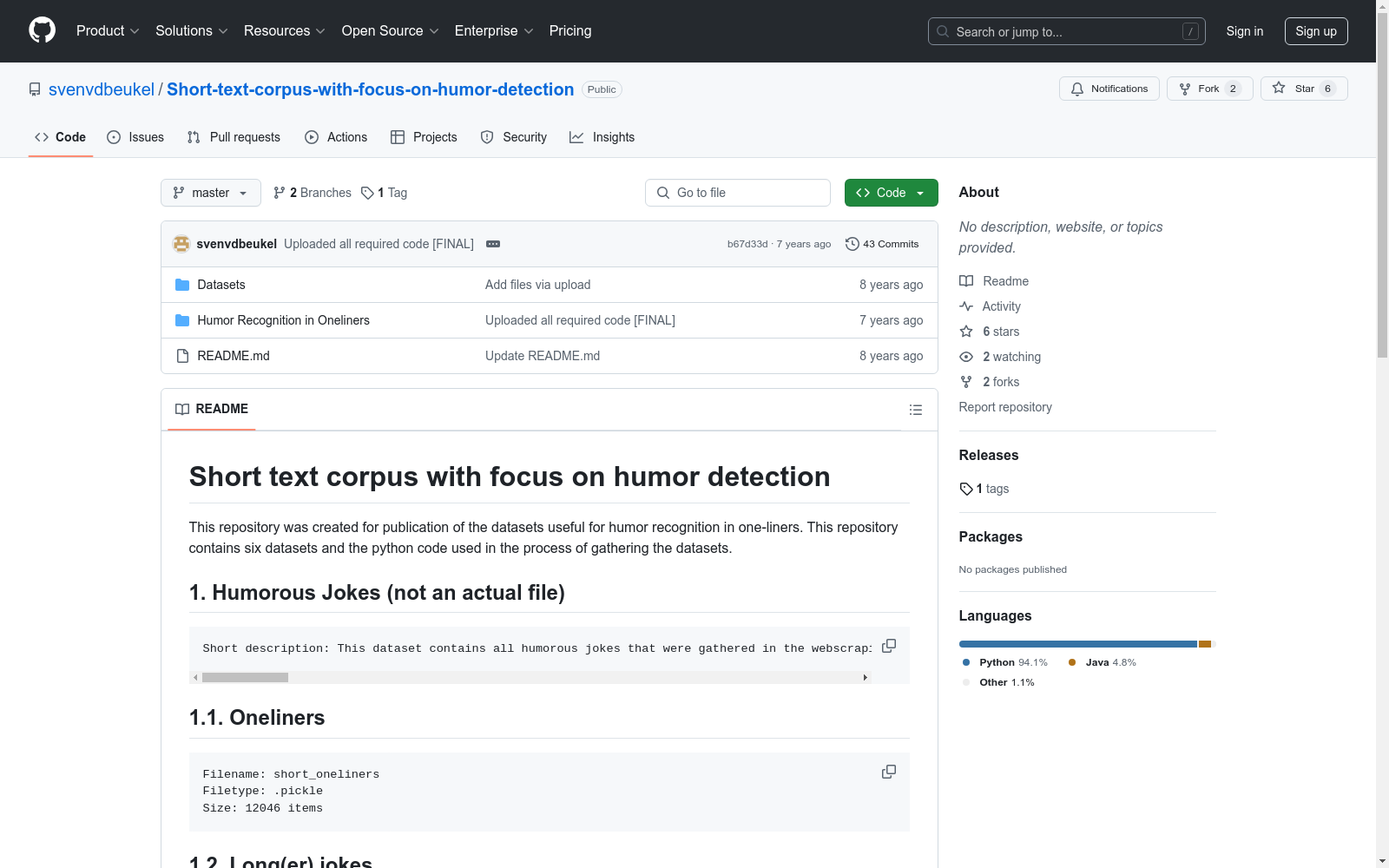Switch to the Issues tab

tap(135, 137)
